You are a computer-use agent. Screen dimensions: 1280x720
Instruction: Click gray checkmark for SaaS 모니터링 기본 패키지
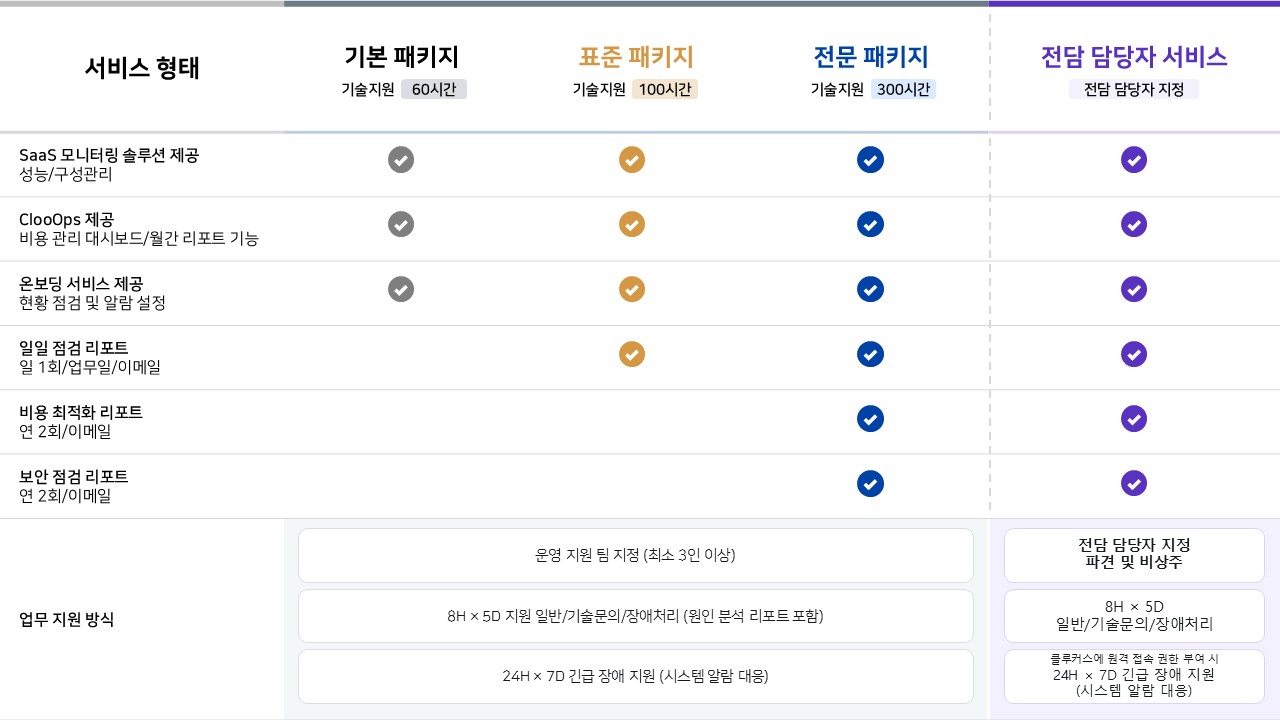(401, 160)
